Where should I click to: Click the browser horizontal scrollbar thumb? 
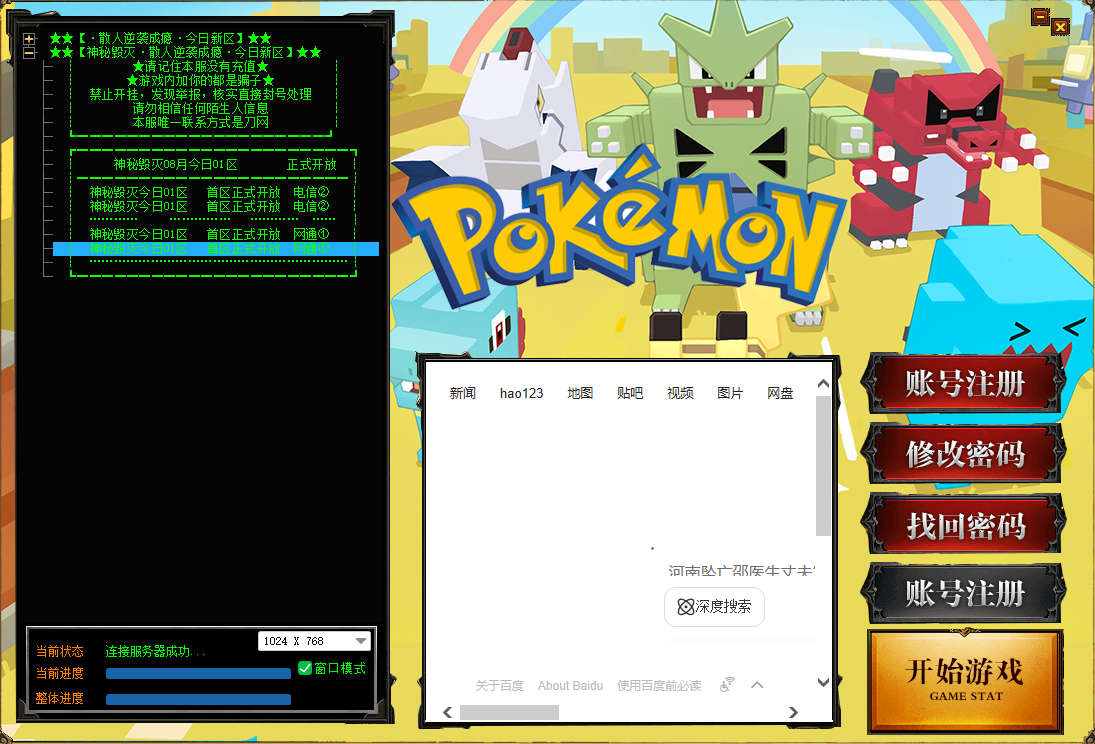click(x=509, y=713)
